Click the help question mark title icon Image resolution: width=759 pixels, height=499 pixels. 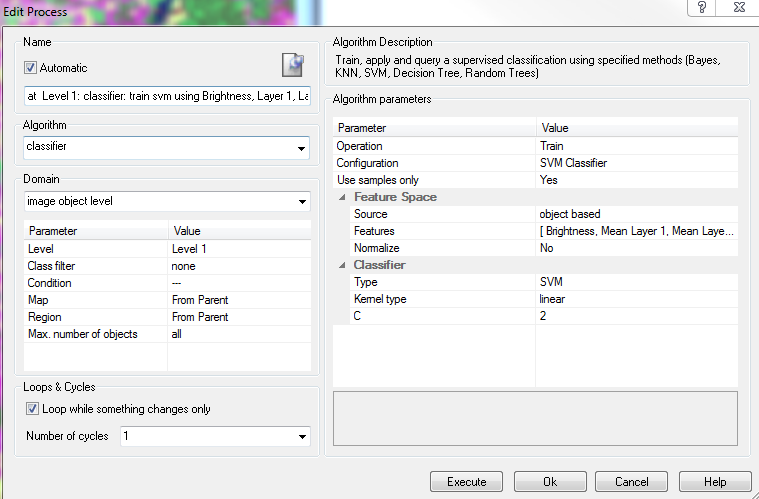(702, 8)
